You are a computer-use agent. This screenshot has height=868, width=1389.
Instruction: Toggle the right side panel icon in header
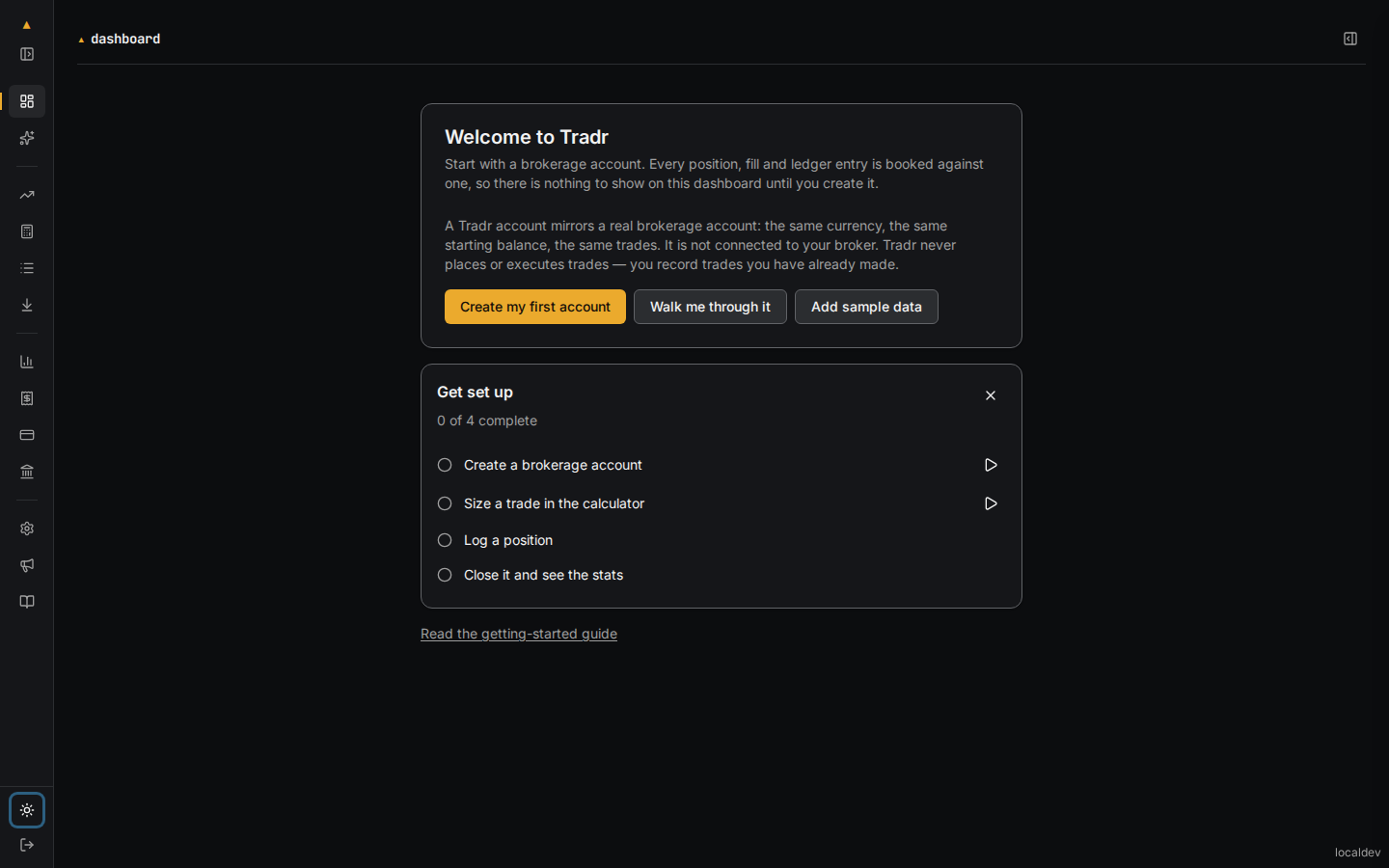pyautogui.click(x=1350, y=39)
